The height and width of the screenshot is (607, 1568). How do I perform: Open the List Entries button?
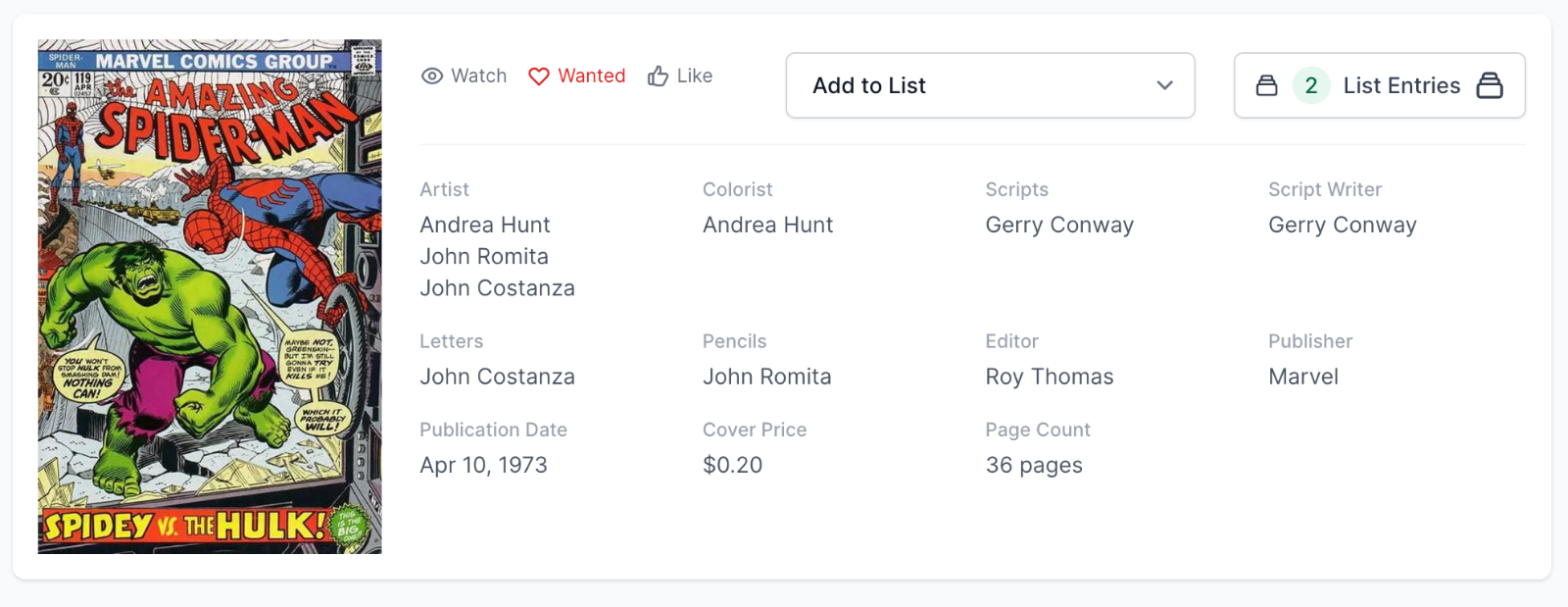pos(1400,86)
